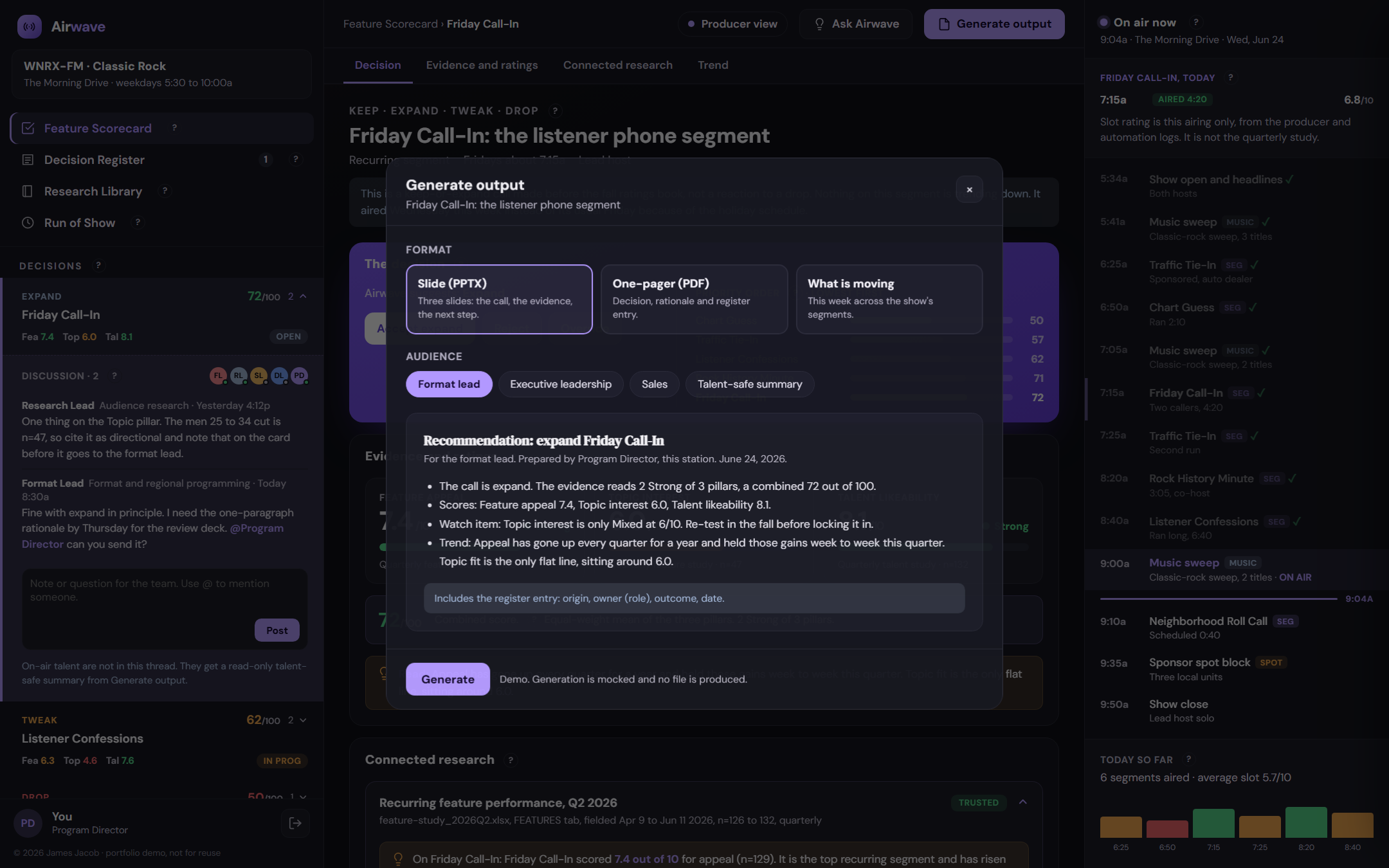Open Decision Register in the sidebar

[162, 159]
